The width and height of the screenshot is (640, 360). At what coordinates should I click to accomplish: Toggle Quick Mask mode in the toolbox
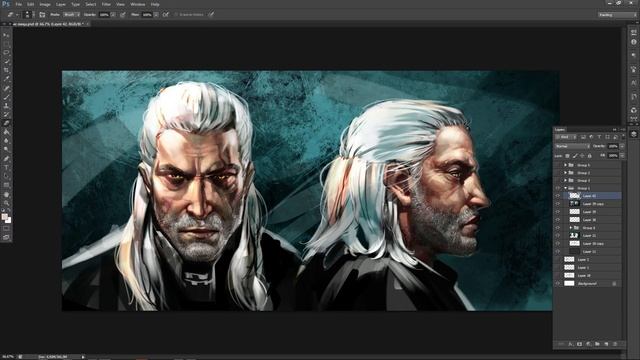(6, 229)
